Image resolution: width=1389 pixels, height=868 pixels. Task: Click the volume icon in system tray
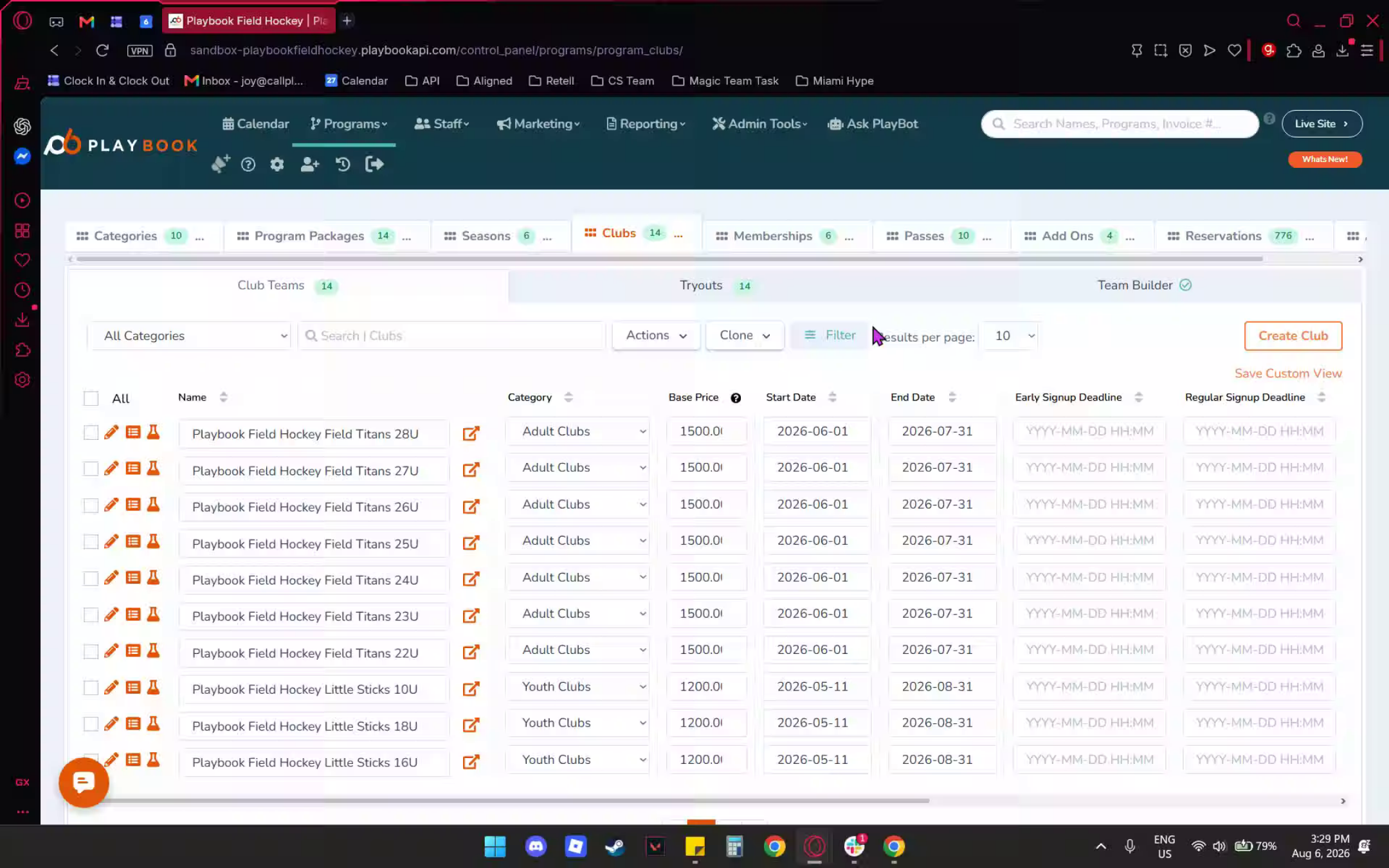(x=1219, y=846)
